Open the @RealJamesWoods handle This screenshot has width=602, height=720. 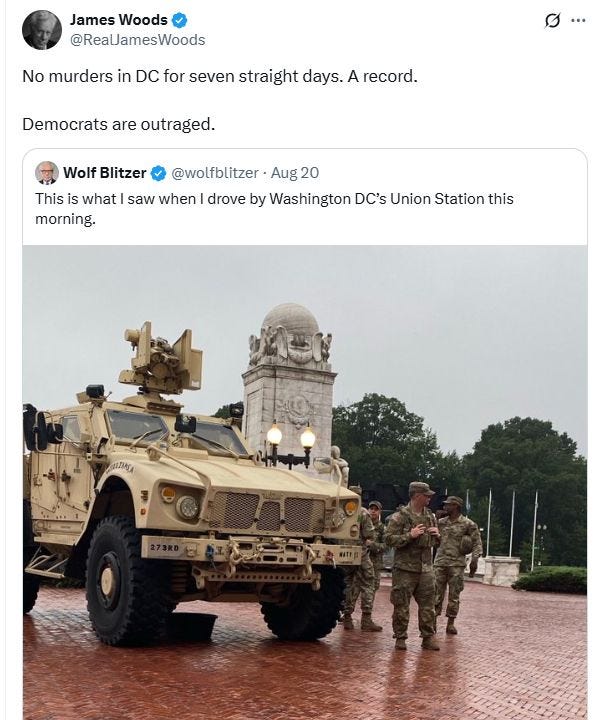[137, 40]
